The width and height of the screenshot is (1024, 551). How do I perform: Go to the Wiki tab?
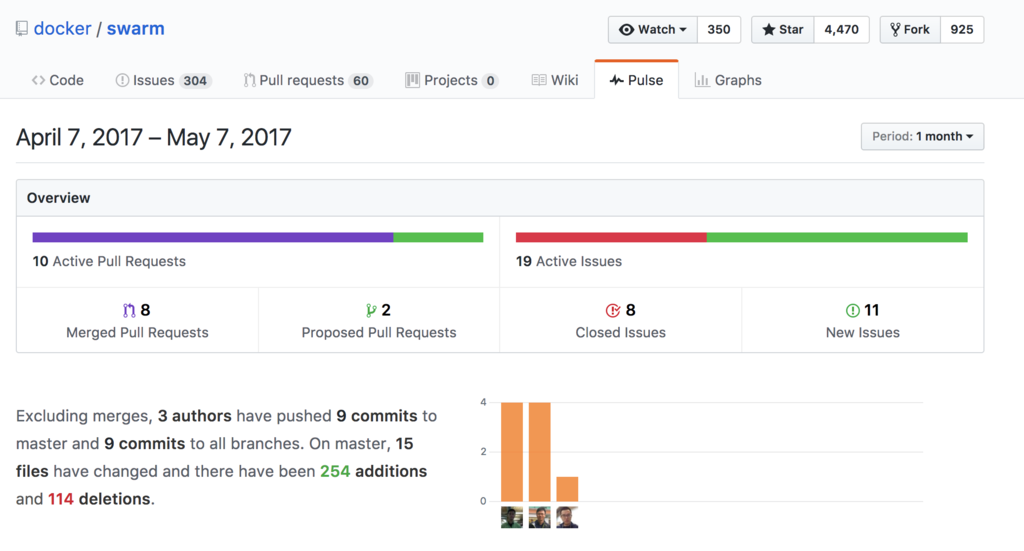click(554, 80)
